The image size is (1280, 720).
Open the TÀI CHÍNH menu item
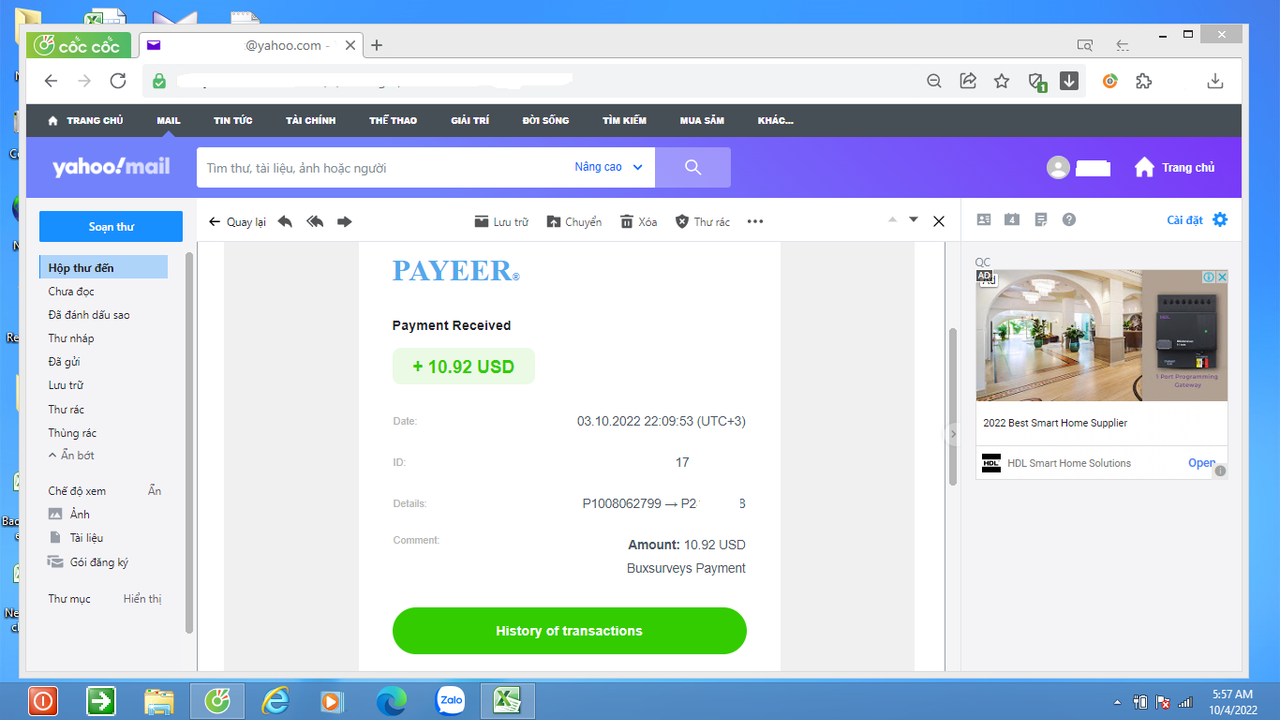click(x=310, y=121)
